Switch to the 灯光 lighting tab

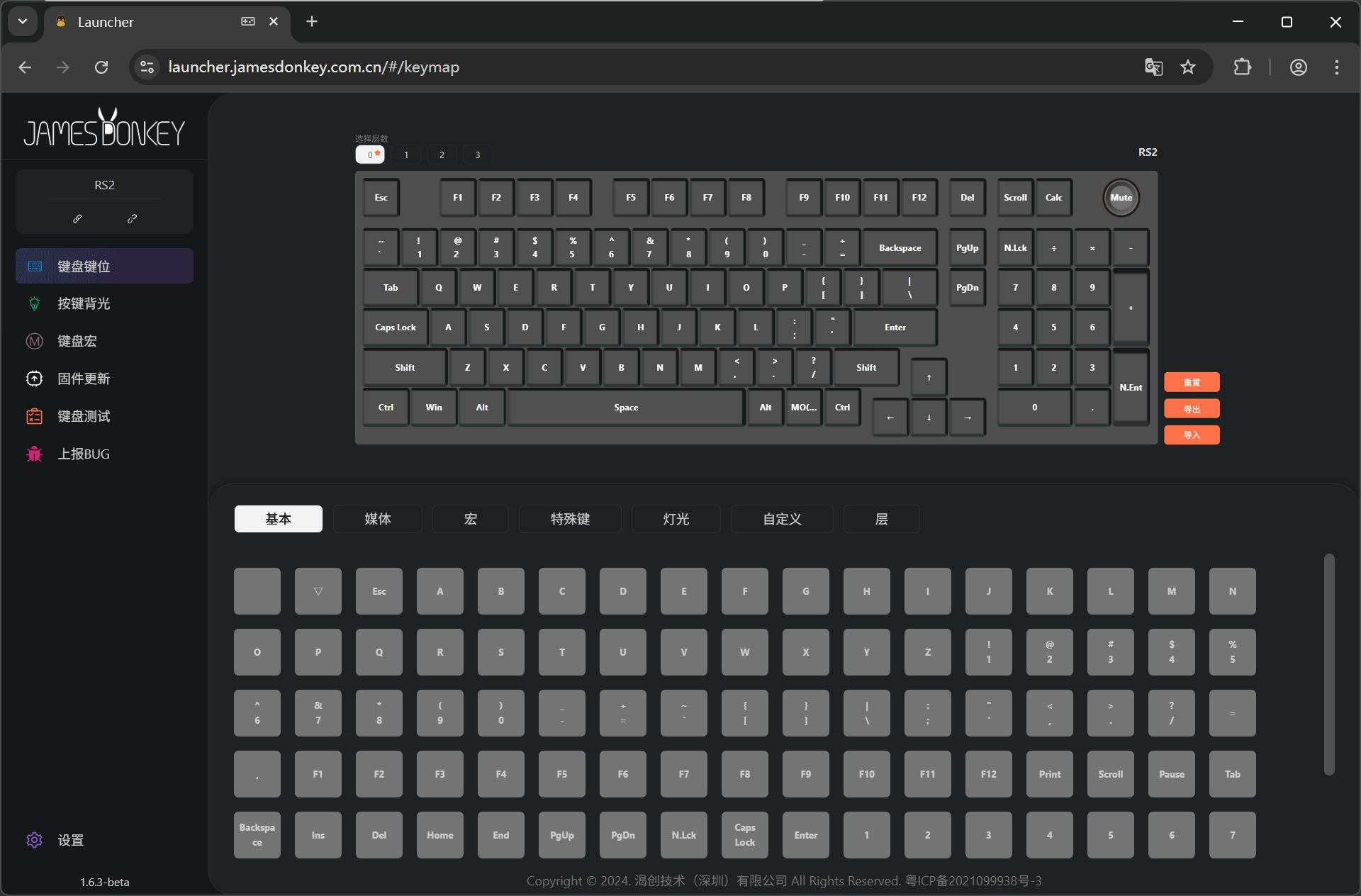click(676, 519)
